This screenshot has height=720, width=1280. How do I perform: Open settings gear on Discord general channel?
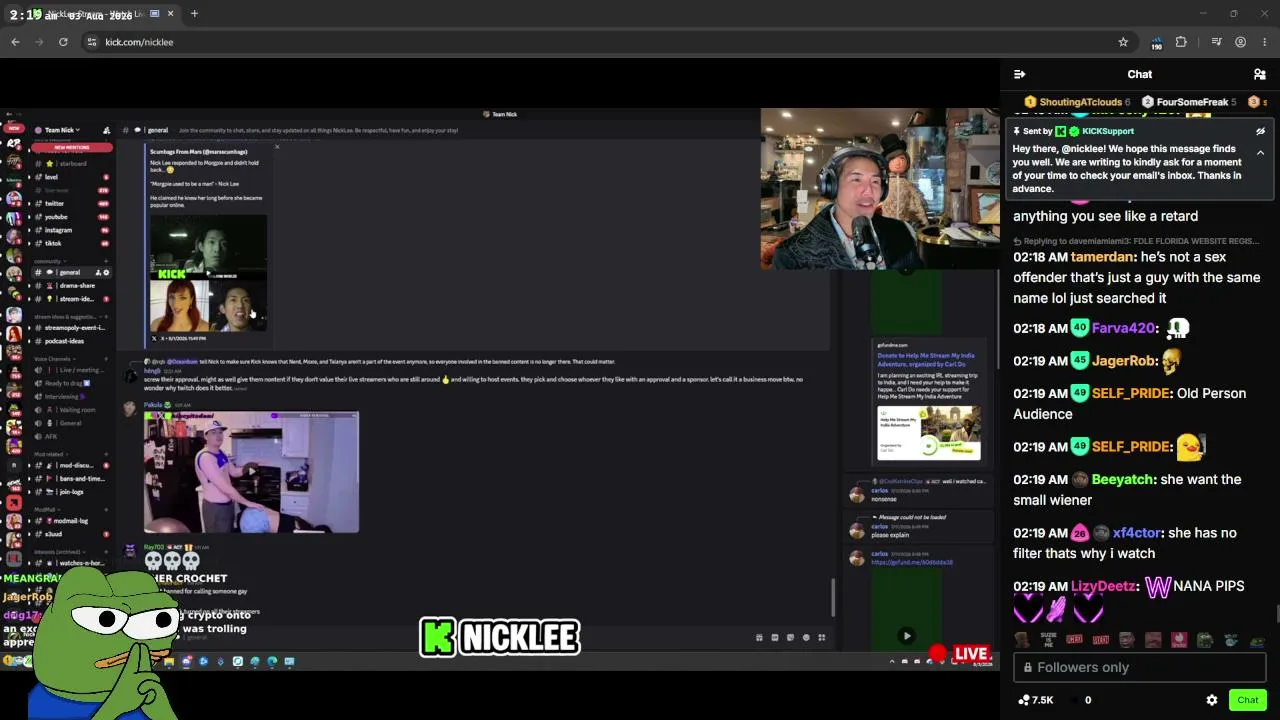click(106, 272)
